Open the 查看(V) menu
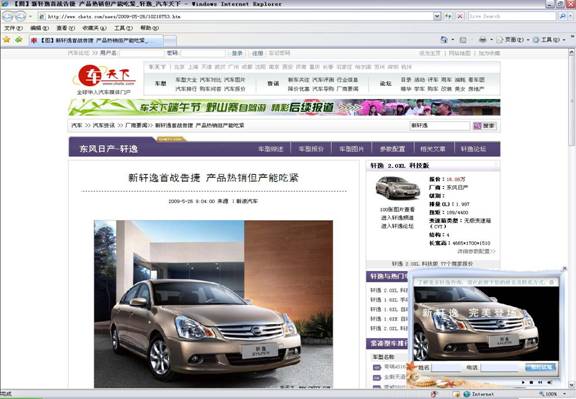 [x=65, y=28]
